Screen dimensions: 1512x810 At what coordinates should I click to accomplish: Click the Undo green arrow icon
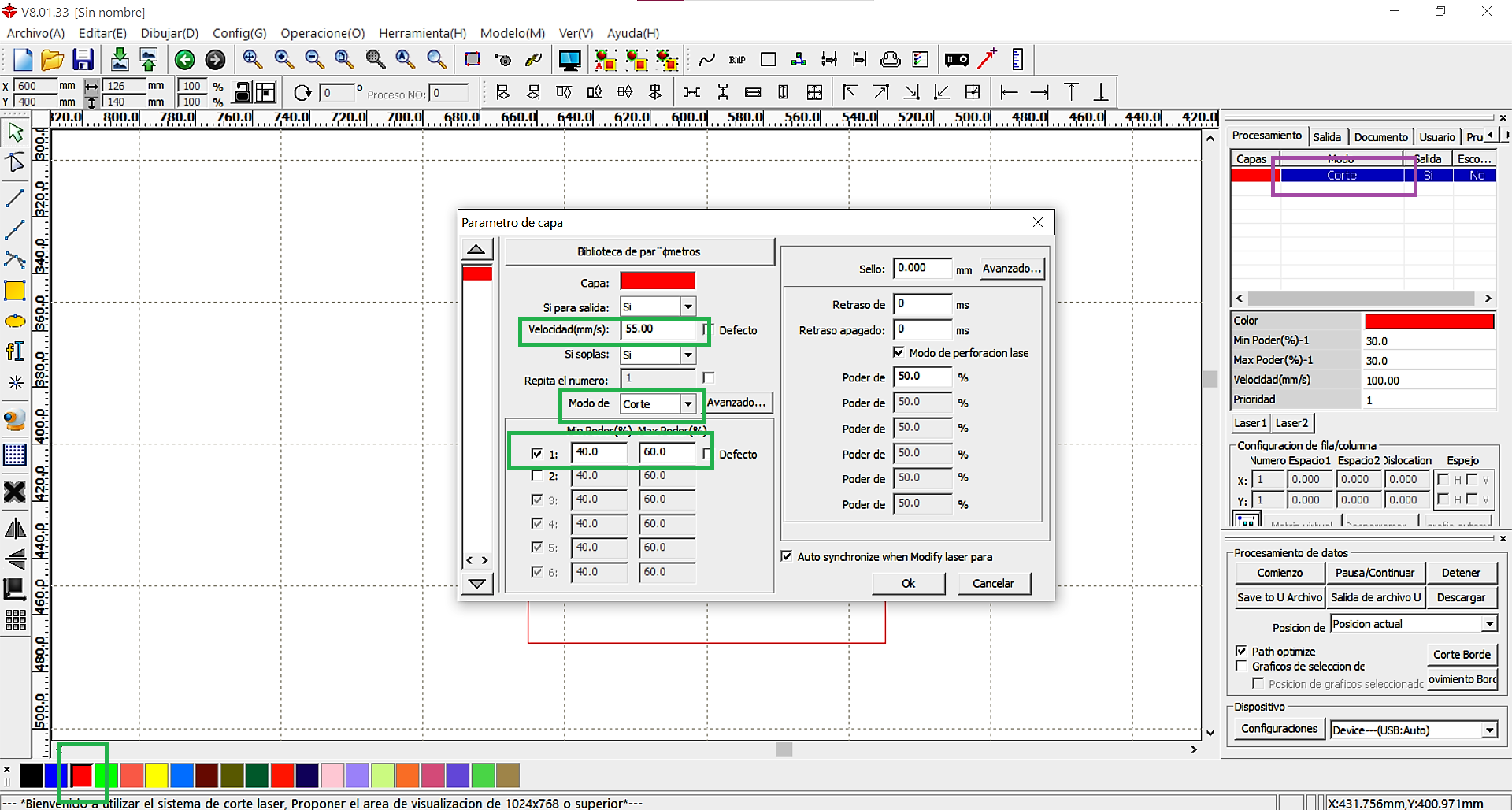coord(185,60)
